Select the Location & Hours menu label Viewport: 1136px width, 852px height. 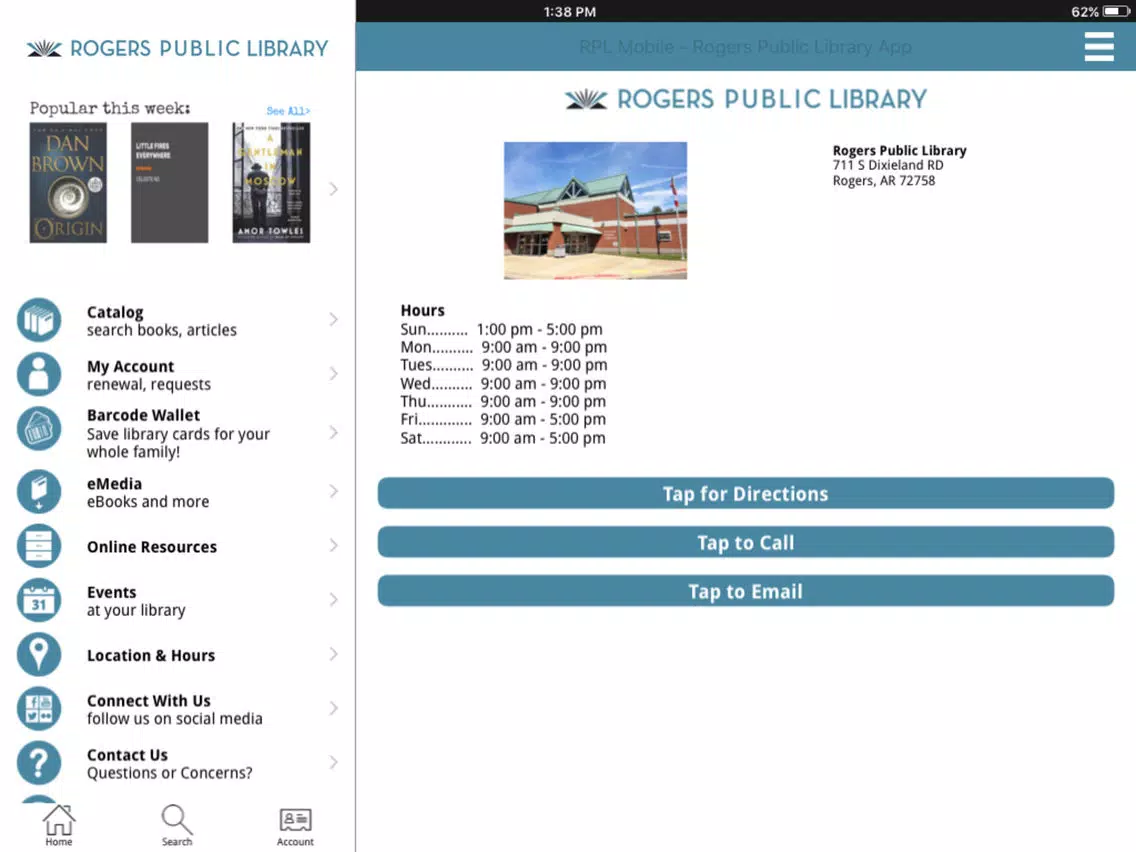pos(151,656)
